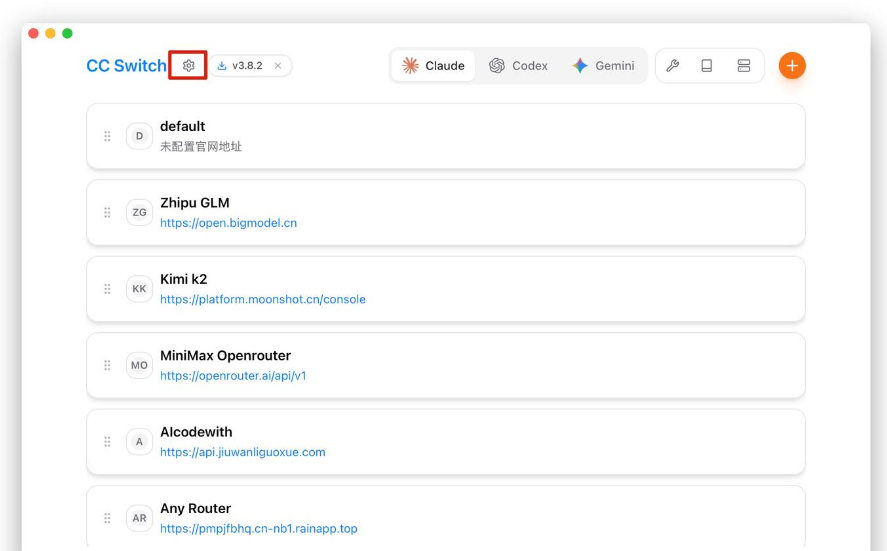Open settings with the gear icon
This screenshot has width=887, height=551.
pyautogui.click(x=188, y=66)
